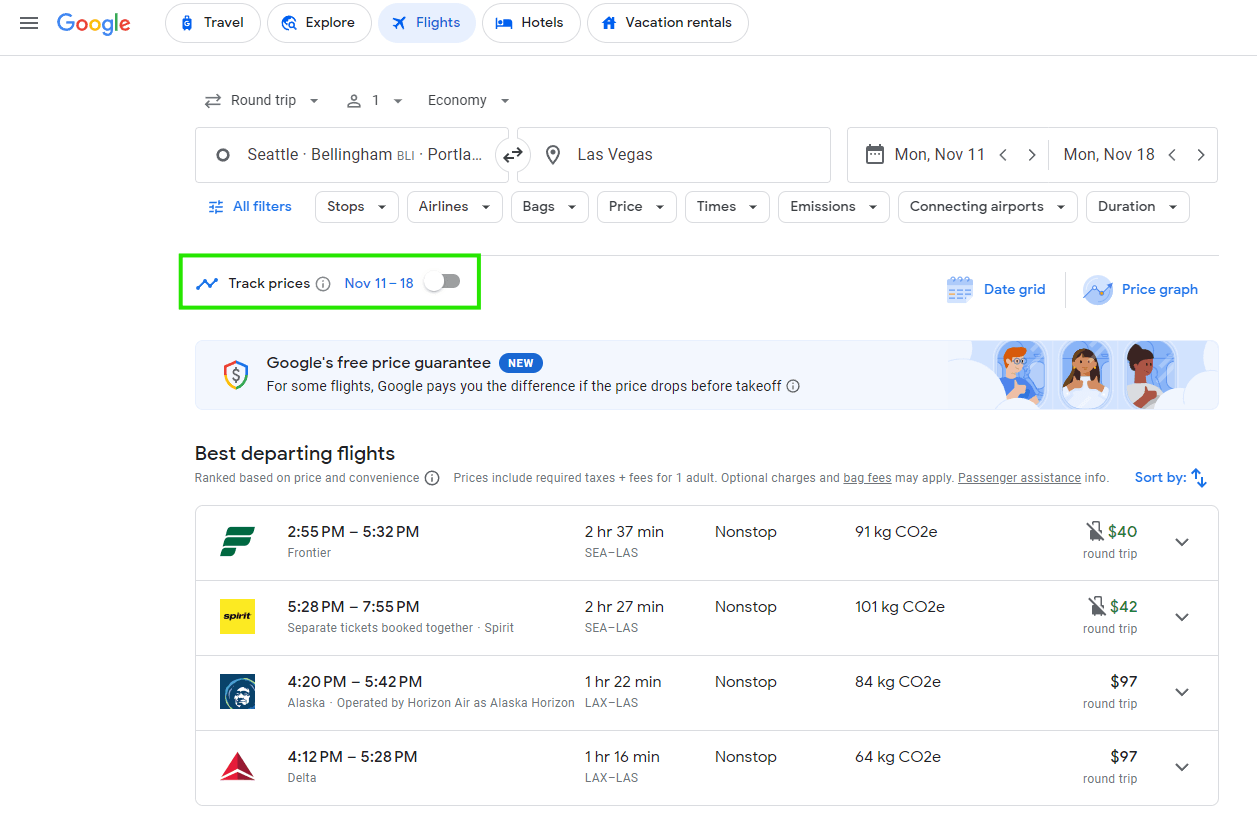Click the Spirit airline logo

click(237, 615)
